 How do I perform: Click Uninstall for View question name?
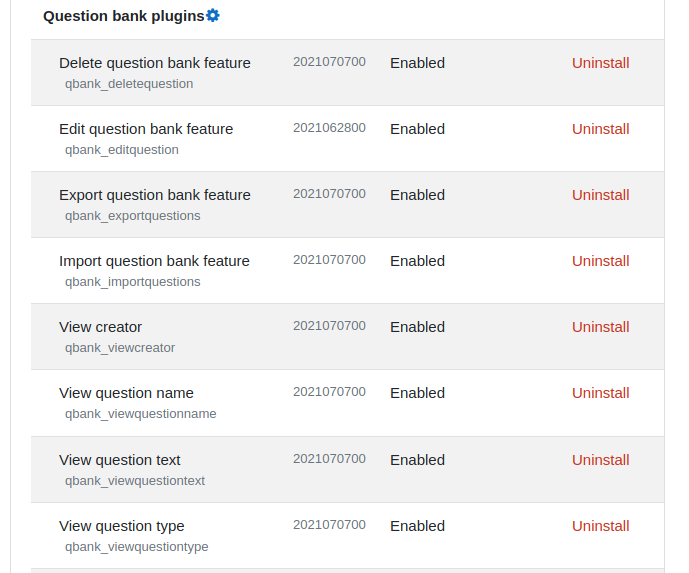tap(600, 393)
